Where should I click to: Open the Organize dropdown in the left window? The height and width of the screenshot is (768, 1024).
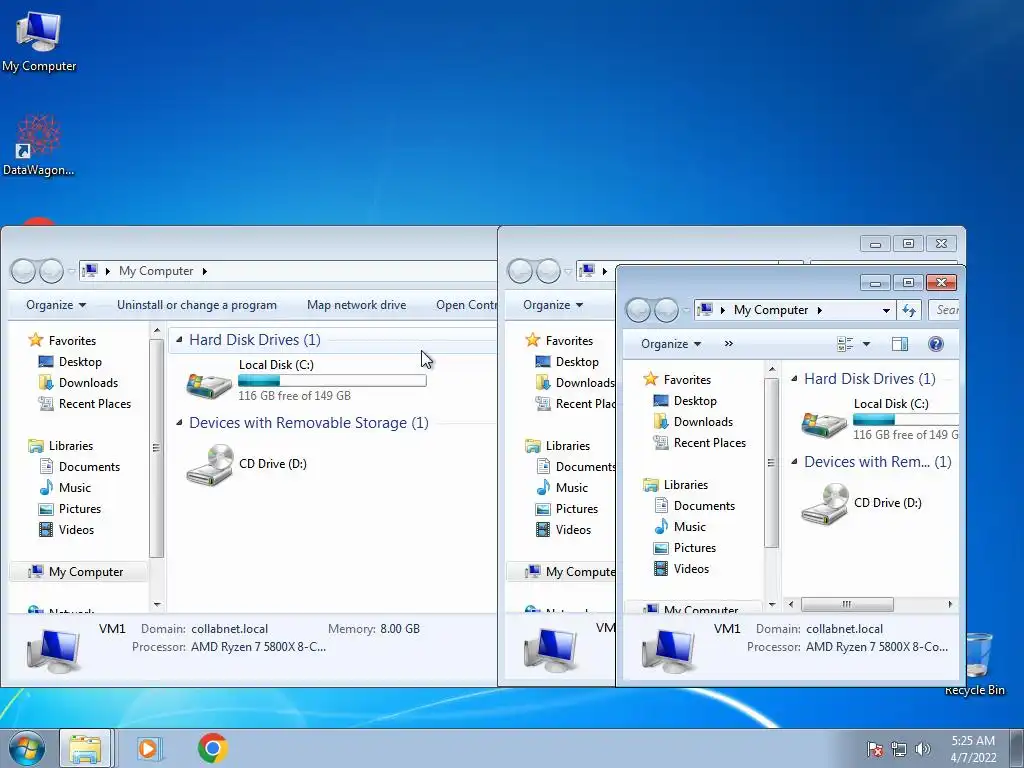click(x=56, y=305)
